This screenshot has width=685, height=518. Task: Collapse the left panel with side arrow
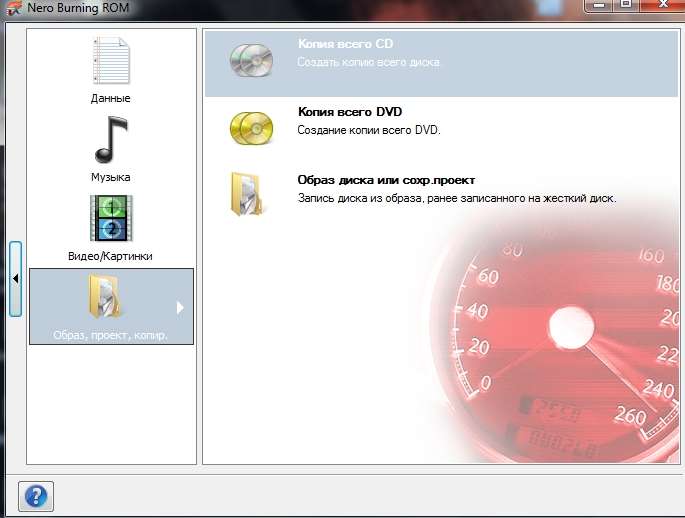point(15,279)
